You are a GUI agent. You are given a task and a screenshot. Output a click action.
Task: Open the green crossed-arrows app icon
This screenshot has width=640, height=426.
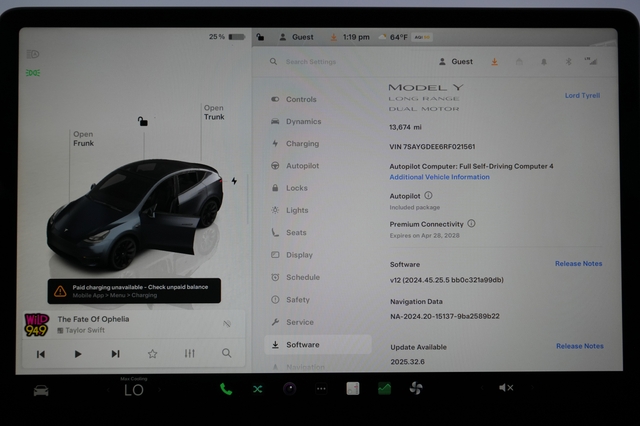[x=258, y=389]
